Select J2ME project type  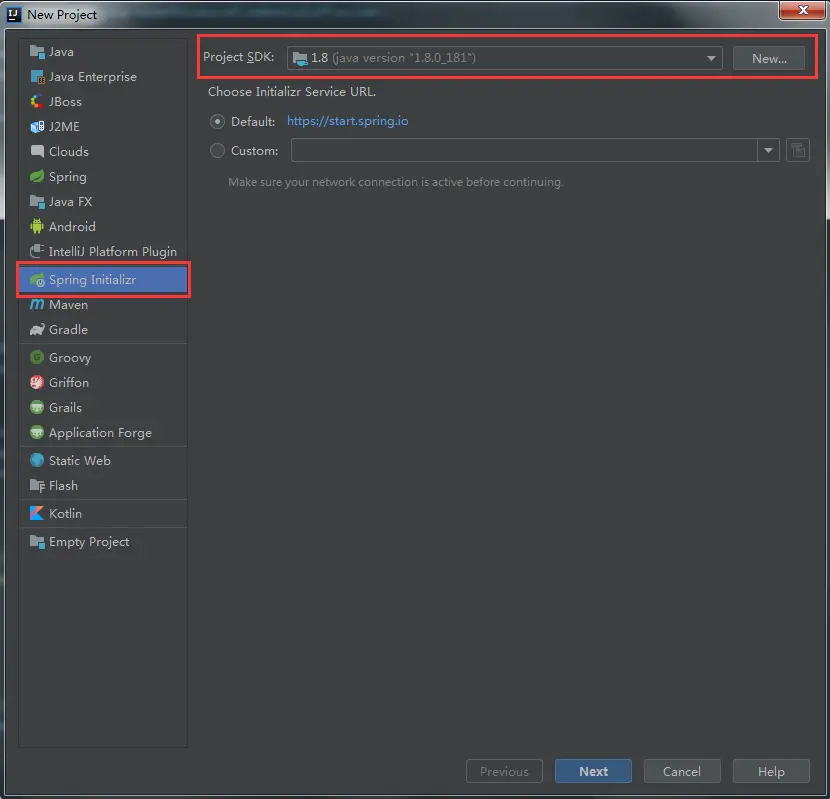tap(103, 127)
